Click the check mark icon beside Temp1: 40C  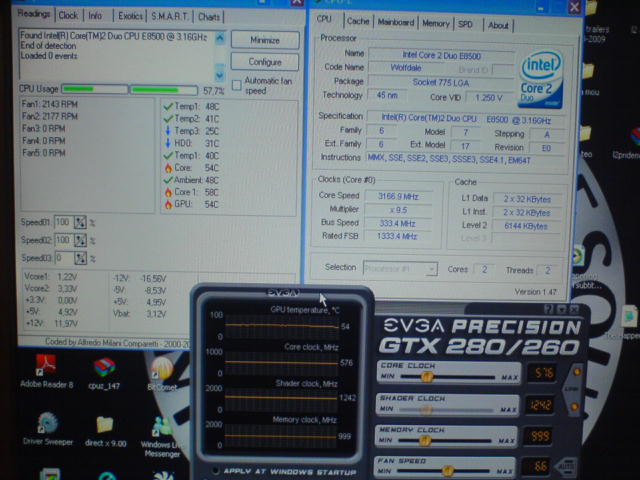(x=168, y=156)
